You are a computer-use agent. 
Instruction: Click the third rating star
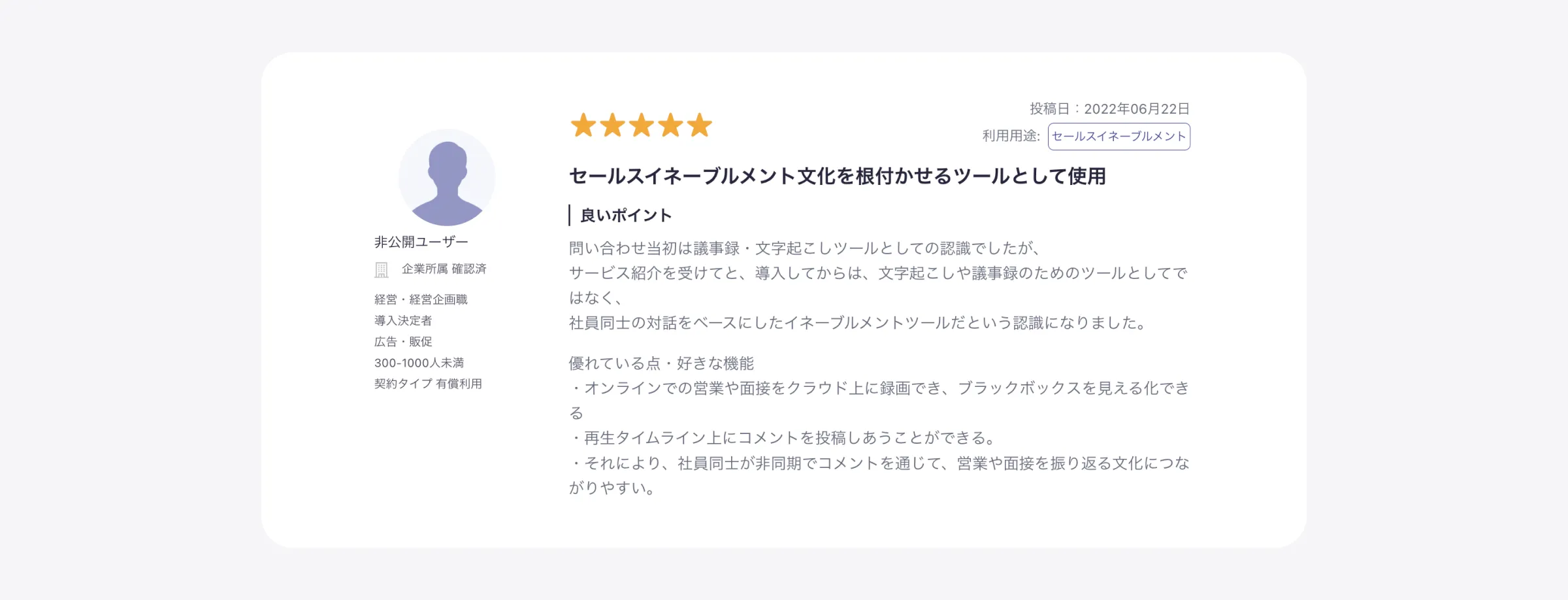pyautogui.click(x=642, y=125)
